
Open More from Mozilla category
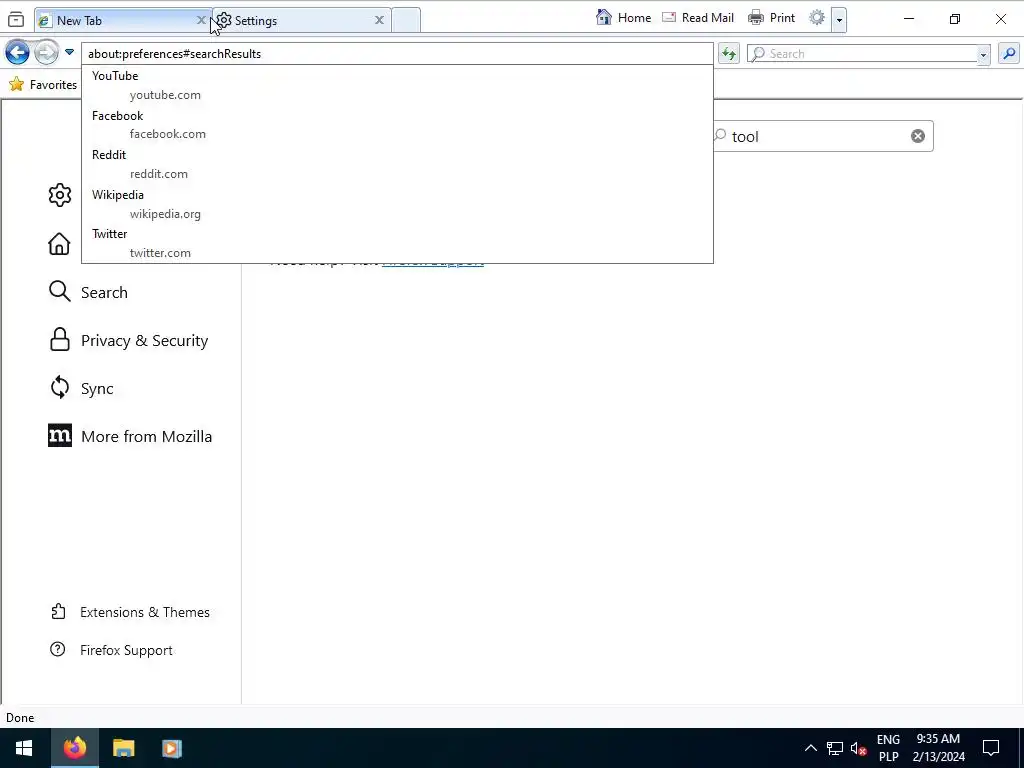point(130,436)
